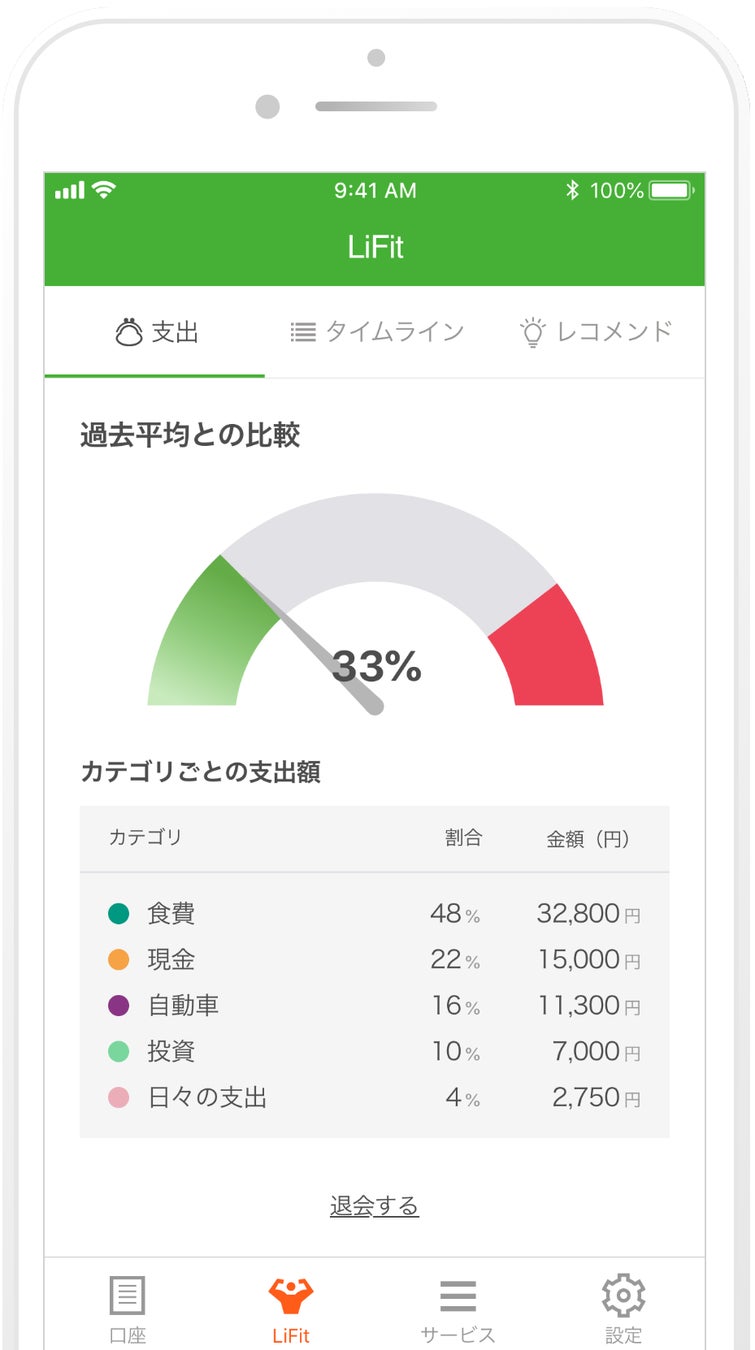Tap the list icon for タイムライン
755x1350 pixels.
coord(303,332)
